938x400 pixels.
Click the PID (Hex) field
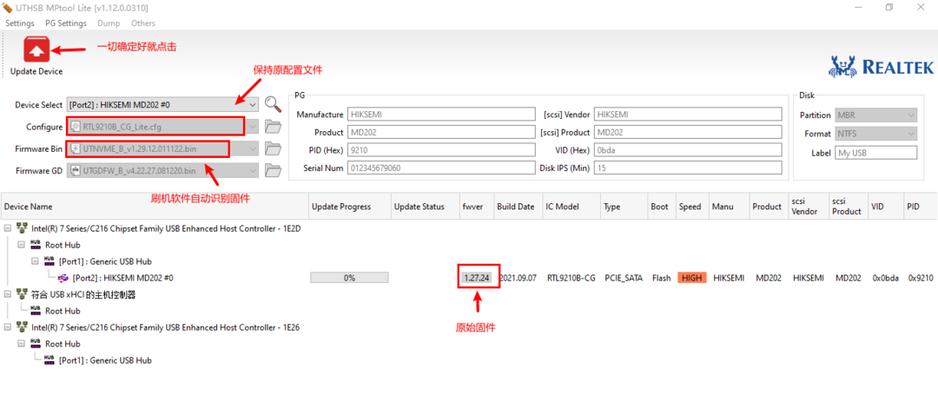[x=441, y=150]
